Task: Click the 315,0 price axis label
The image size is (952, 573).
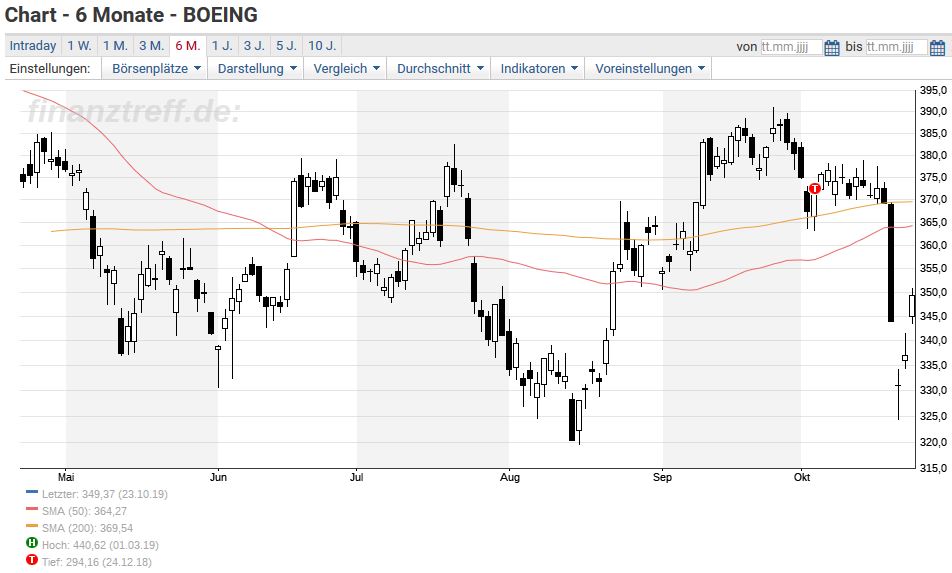Action: (933, 468)
